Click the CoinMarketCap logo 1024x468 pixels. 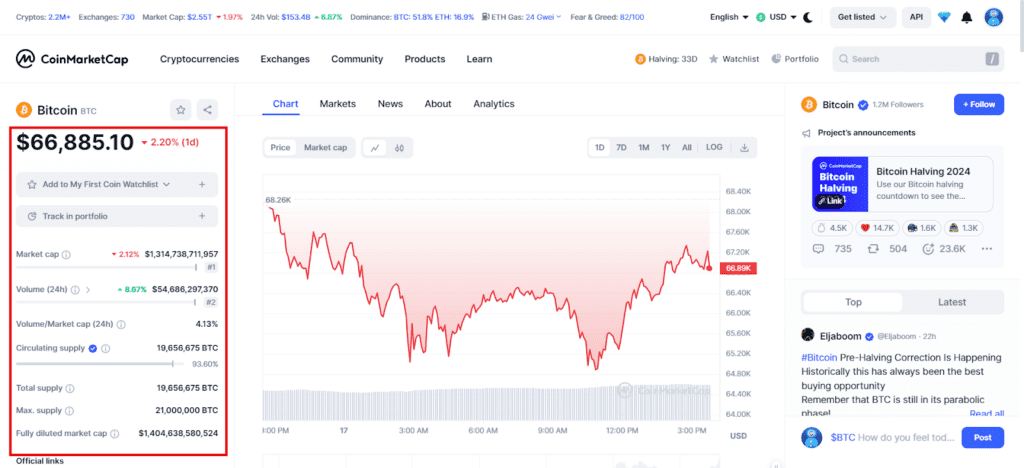pos(72,59)
